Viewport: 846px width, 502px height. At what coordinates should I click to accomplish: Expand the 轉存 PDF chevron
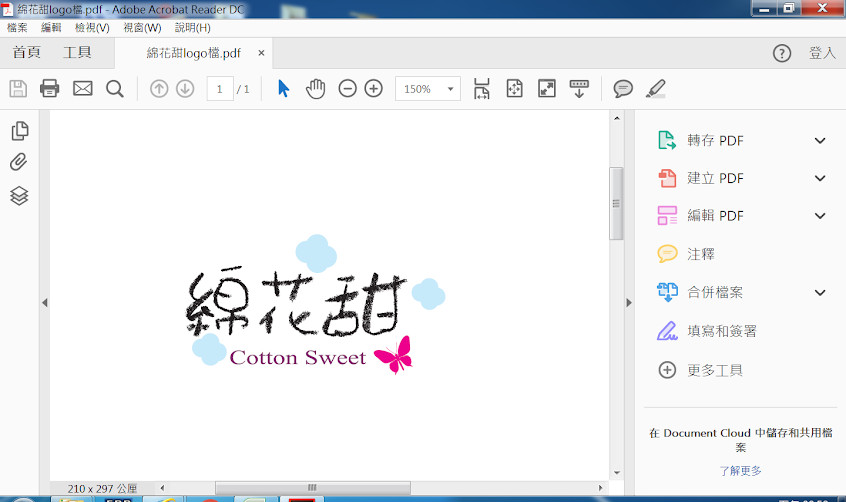pos(820,141)
